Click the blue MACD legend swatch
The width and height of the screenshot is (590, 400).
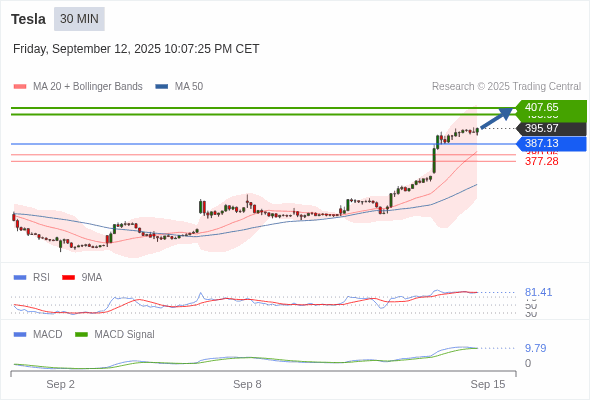pos(20,335)
